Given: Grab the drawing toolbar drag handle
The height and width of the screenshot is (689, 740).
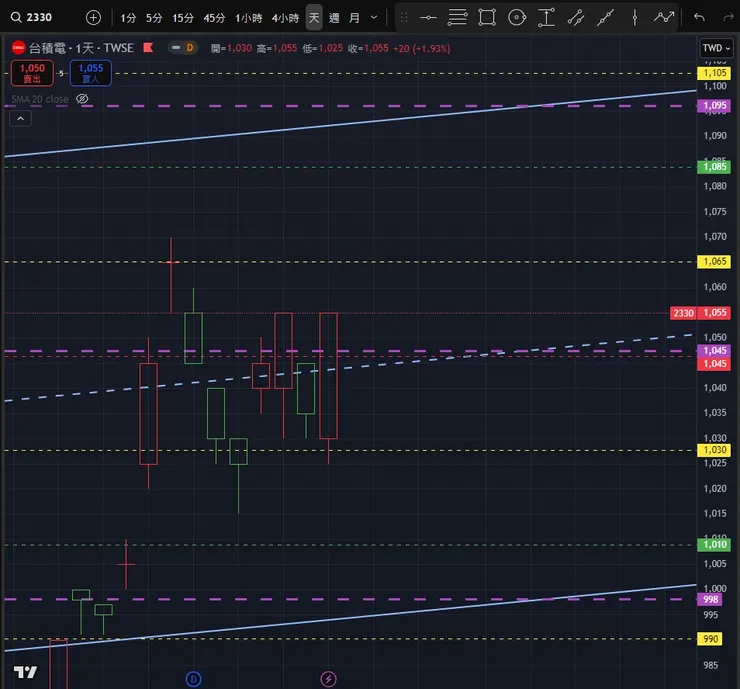Looking at the screenshot, I should [x=404, y=18].
